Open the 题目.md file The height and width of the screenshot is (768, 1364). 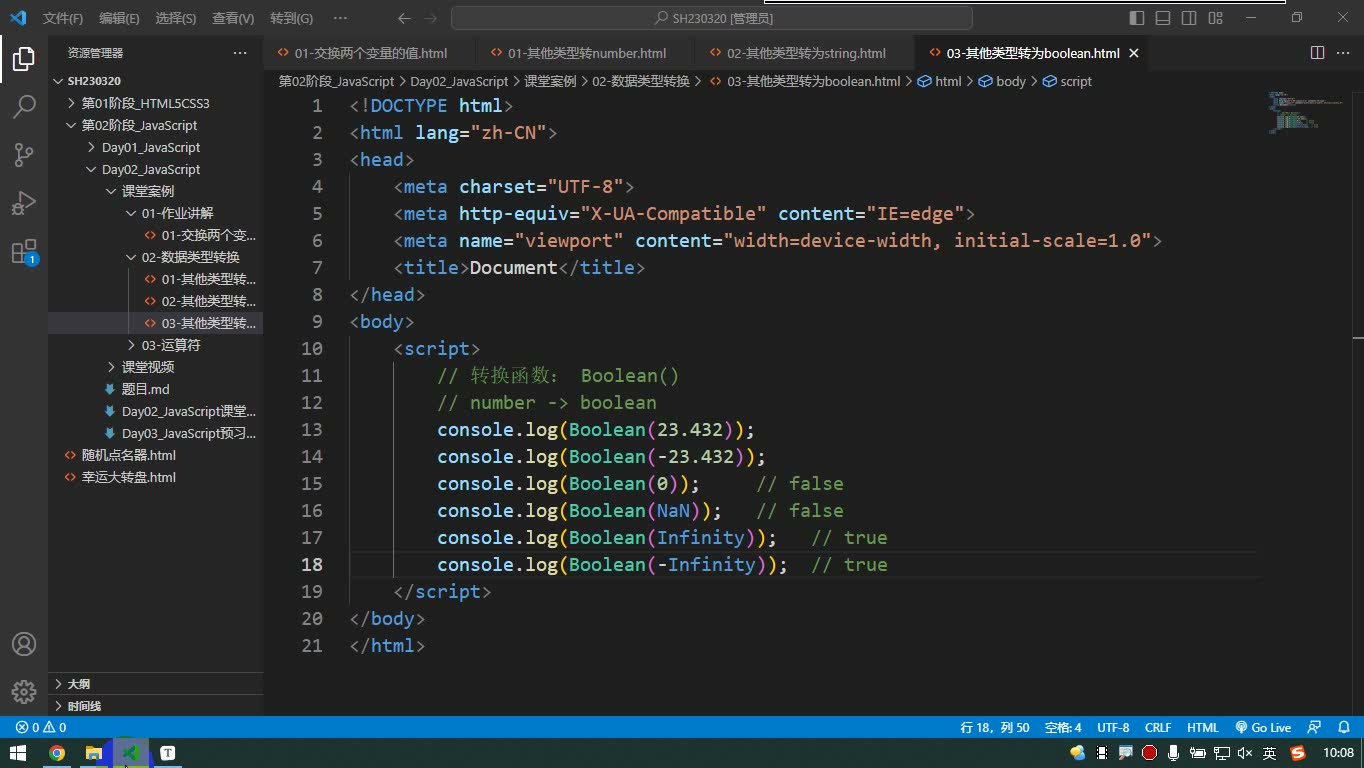coord(146,389)
